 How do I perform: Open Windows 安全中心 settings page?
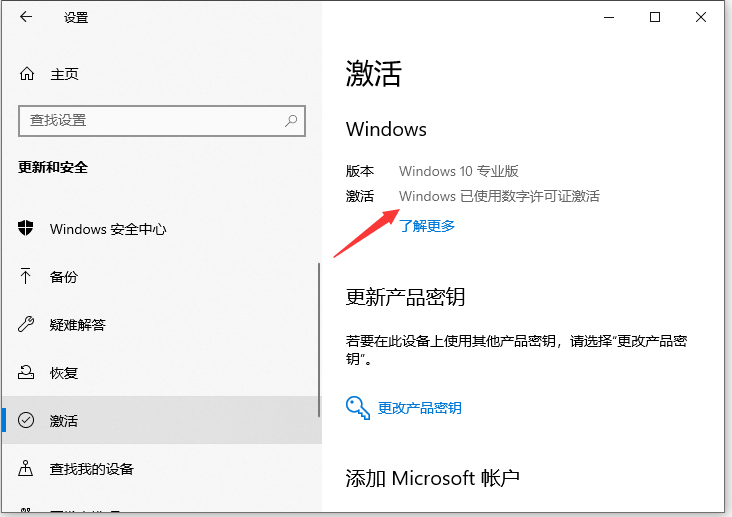(108, 229)
